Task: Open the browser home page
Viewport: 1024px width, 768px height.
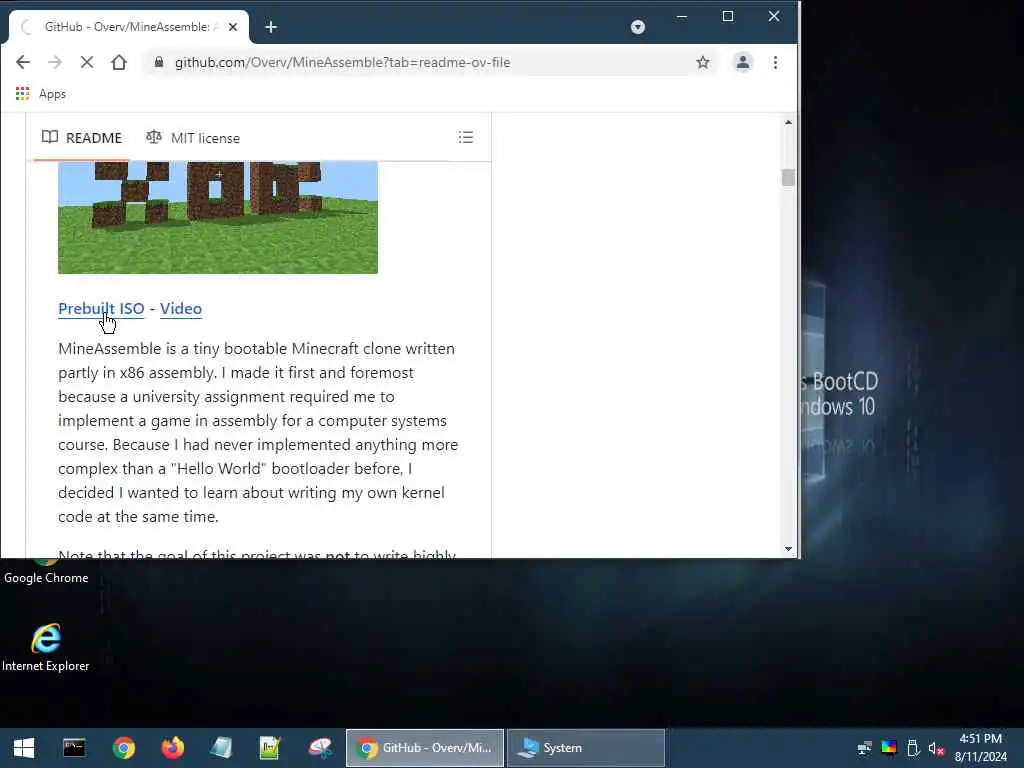Action: point(119,63)
